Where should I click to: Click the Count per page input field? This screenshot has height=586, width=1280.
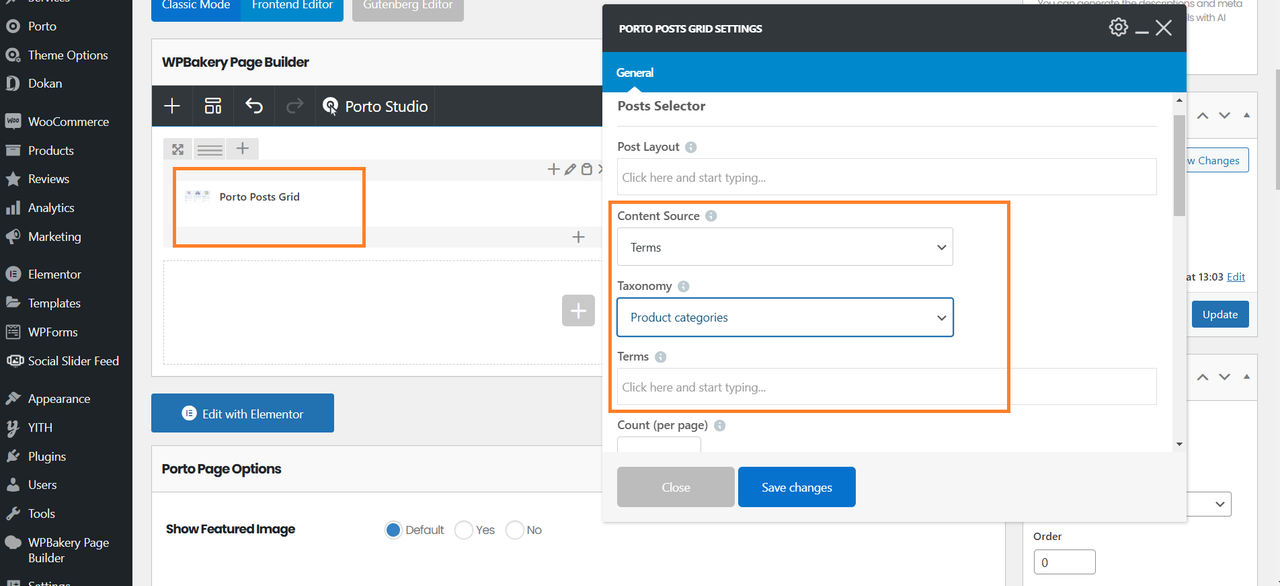coord(659,445)
